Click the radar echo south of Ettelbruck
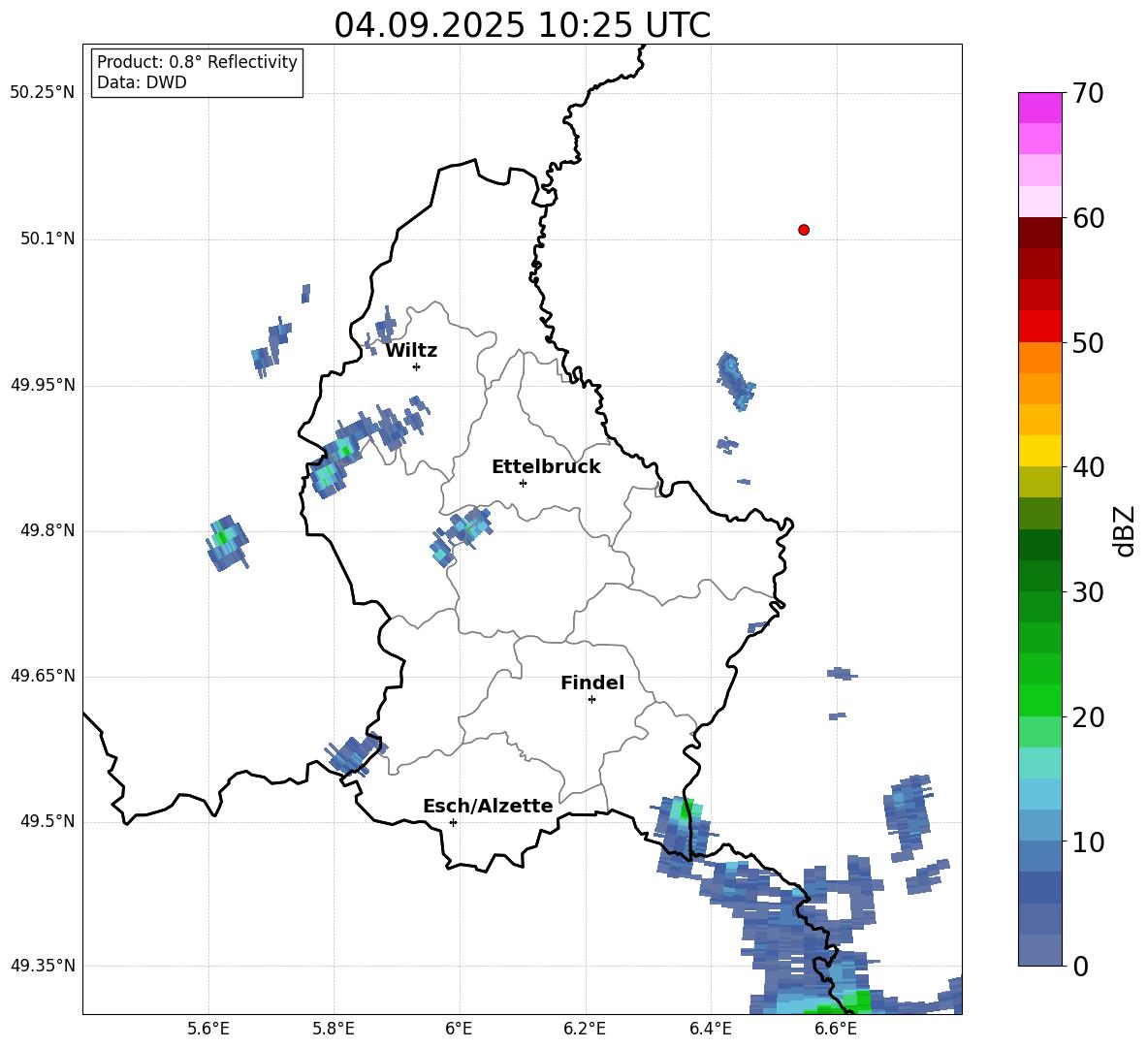The height and width of the screenshot is (1048, 1148). tap(462, 535)
